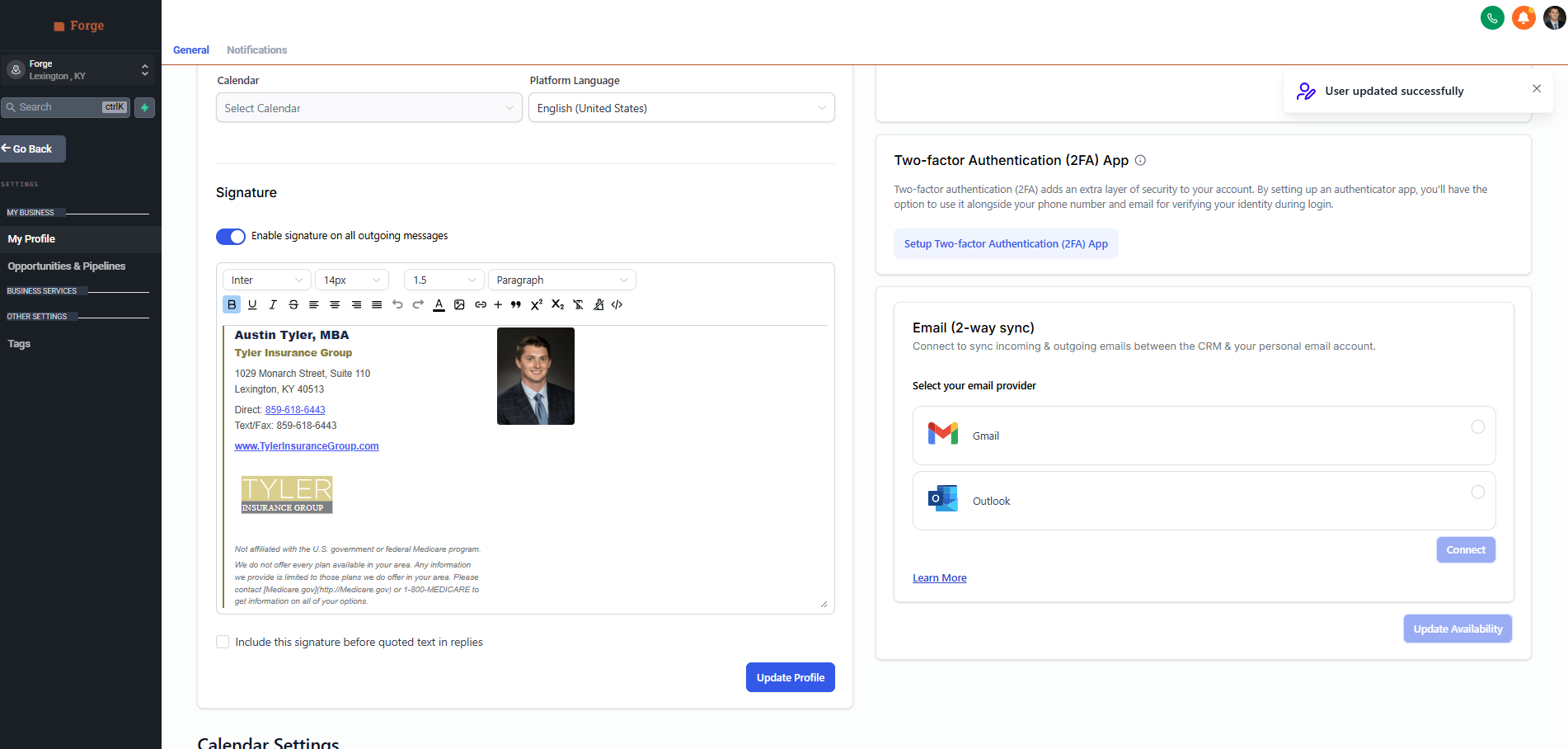Click the signature editor resize handle
The height and width of the screenshot is (749, 1568).
(824, 604)
